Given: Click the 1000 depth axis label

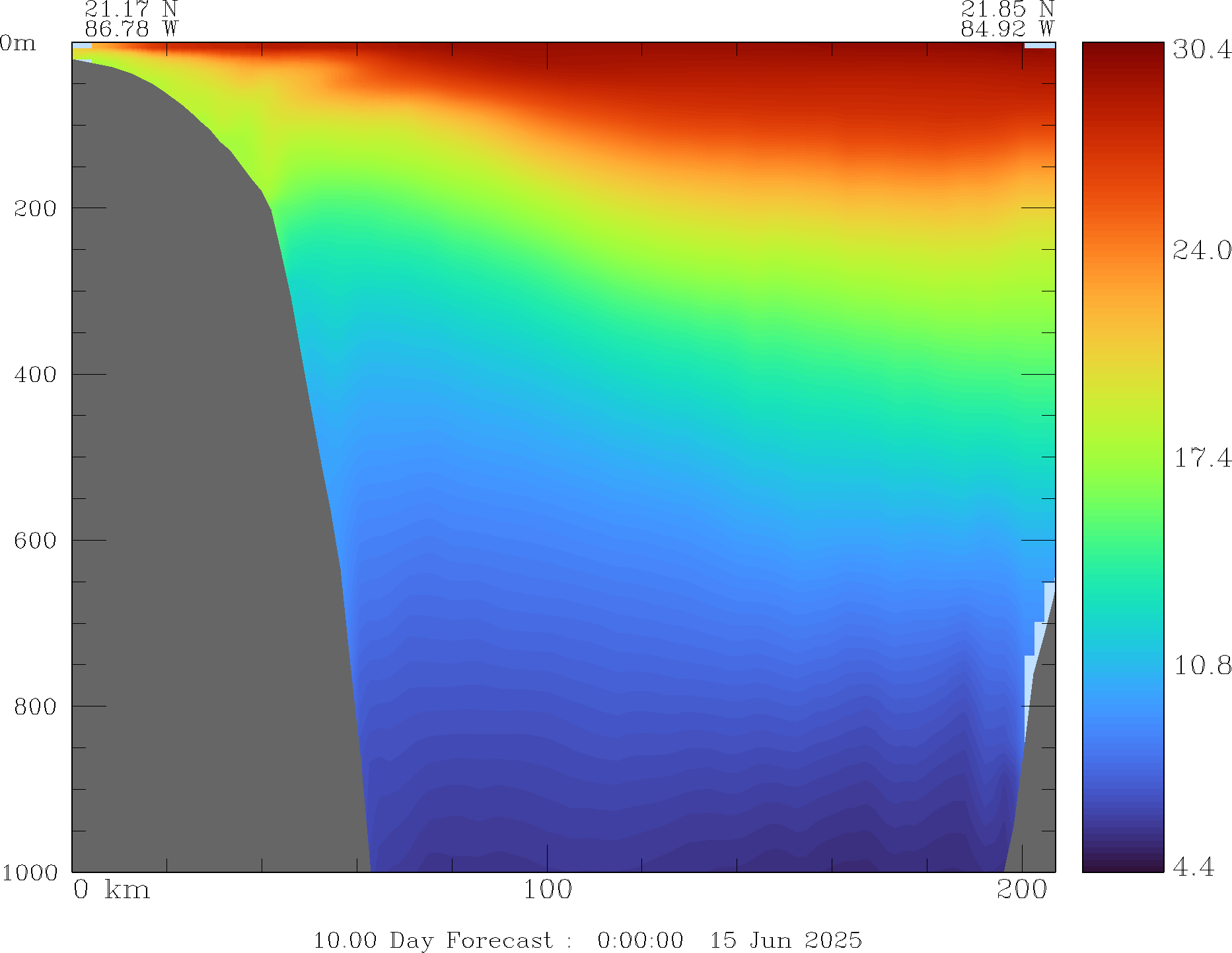Looking at the screenshot, I should (x=30, y=872).
